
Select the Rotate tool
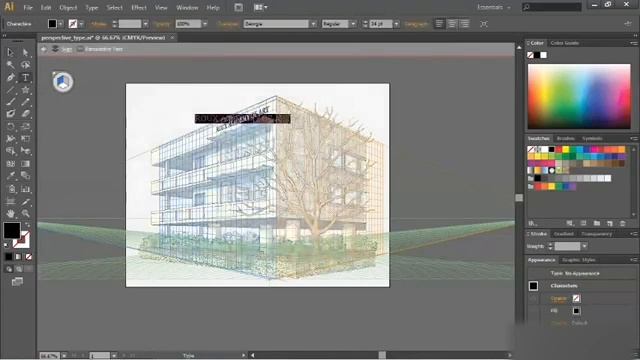click(10, 126)
